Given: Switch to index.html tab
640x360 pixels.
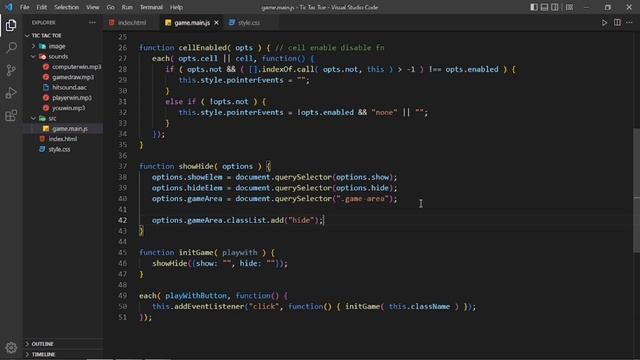Looking at the screenshot, I should tap(131, 23).
